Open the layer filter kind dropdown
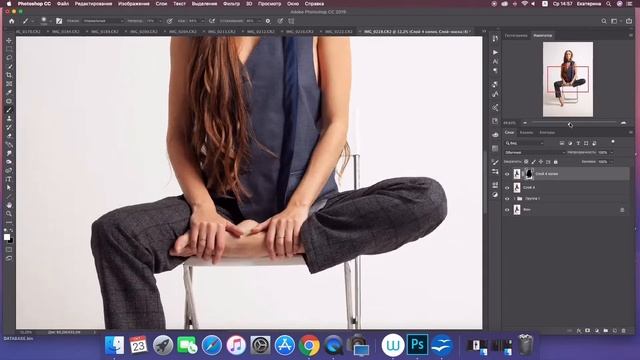 (x=524, y=143)
